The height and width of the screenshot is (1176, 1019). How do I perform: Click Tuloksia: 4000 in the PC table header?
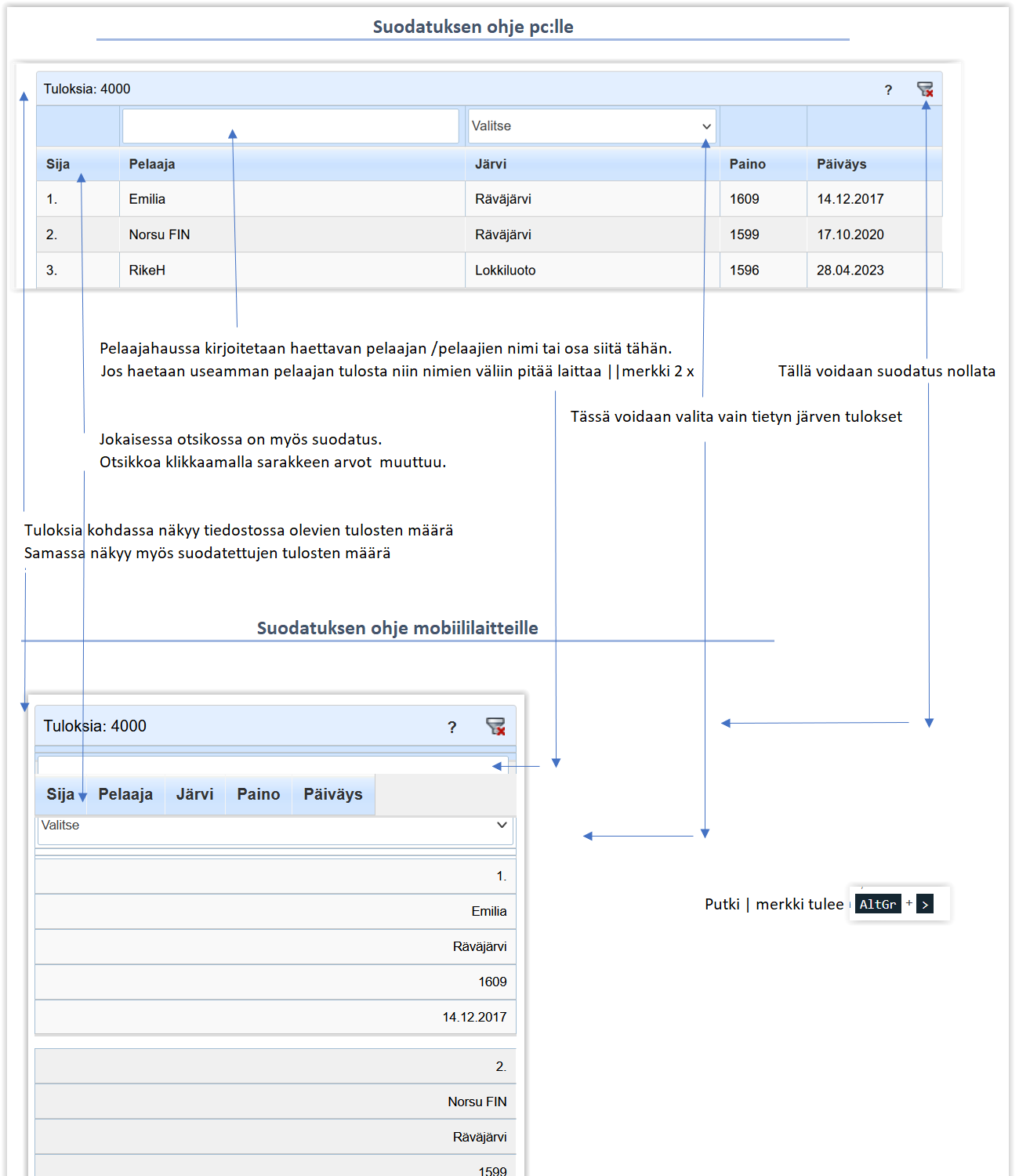click(87, 89)
